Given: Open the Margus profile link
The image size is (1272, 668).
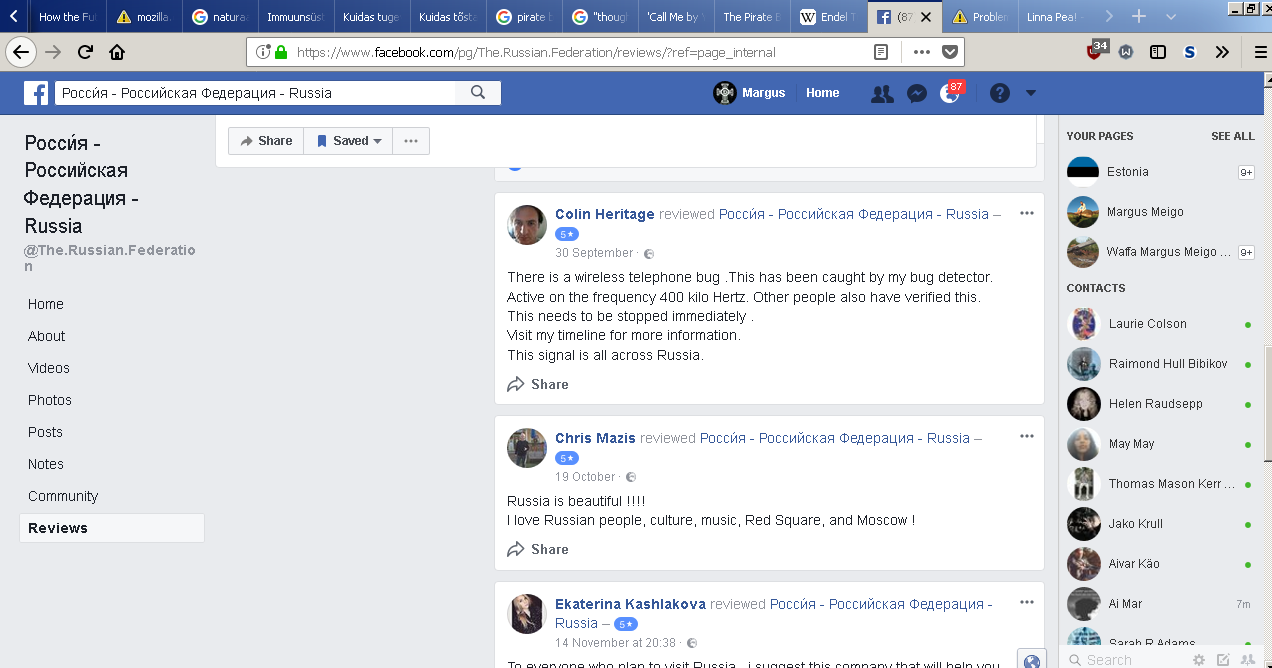Looking at the screenshot, I should coord(749,93).
